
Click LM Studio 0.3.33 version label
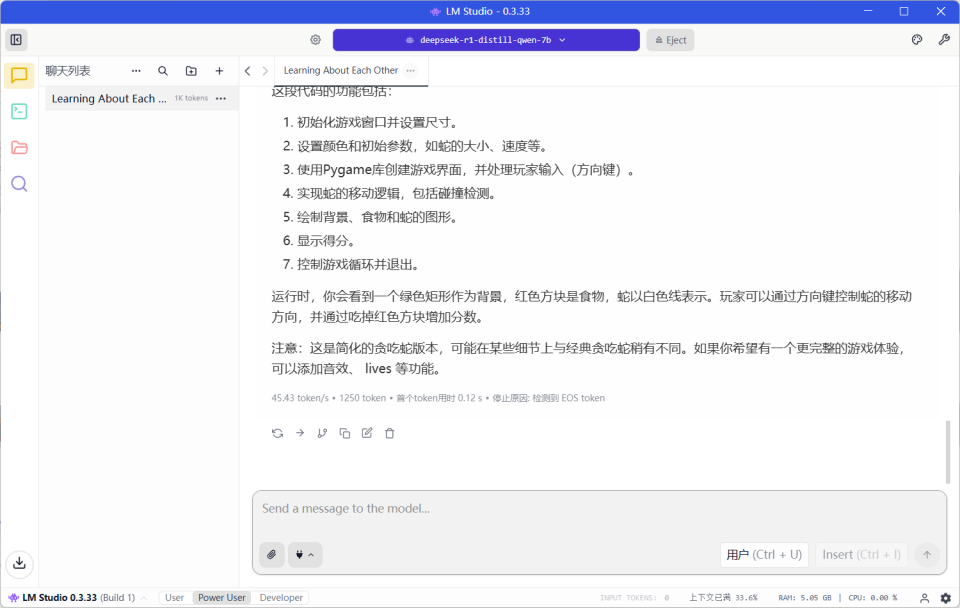[59, 598]
